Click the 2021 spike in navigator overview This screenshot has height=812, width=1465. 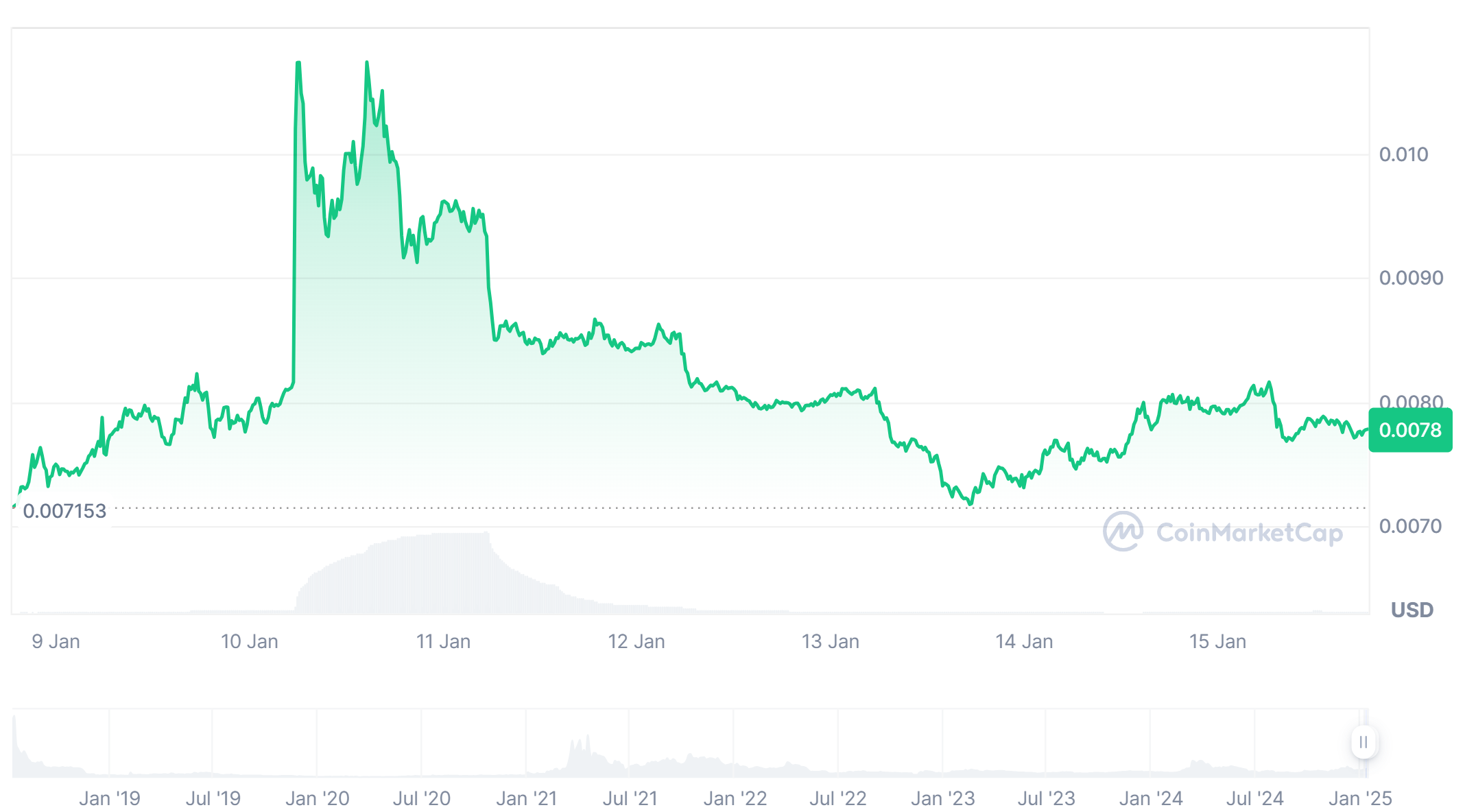click(580, 751)
